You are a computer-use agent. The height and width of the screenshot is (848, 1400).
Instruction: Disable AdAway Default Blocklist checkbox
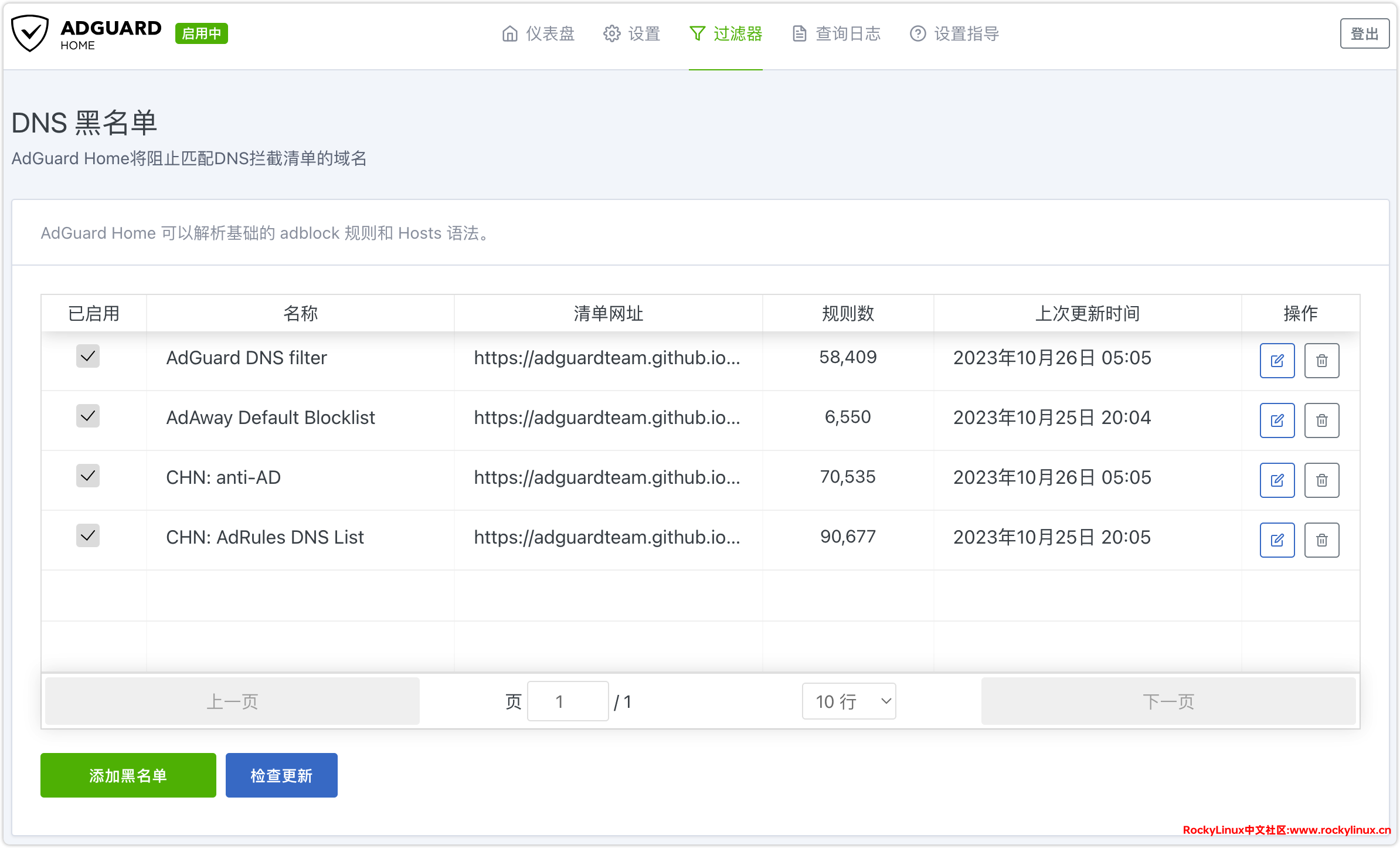point(88,416)
